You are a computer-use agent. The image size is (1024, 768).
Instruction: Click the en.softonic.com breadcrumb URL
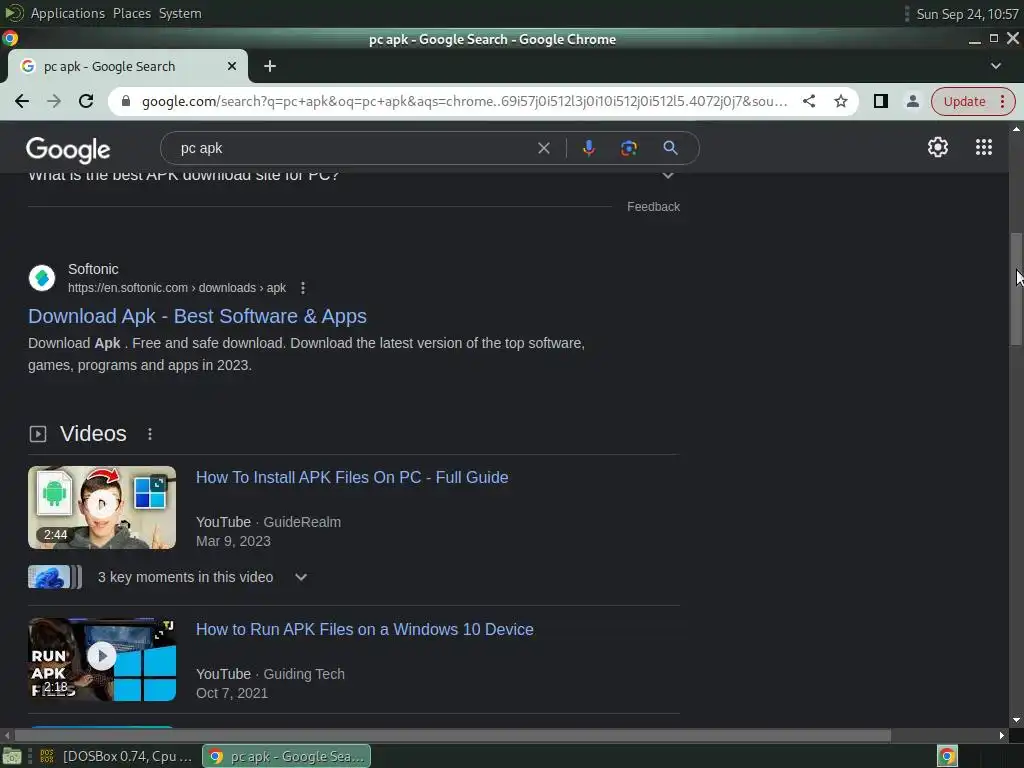point(177,288)
